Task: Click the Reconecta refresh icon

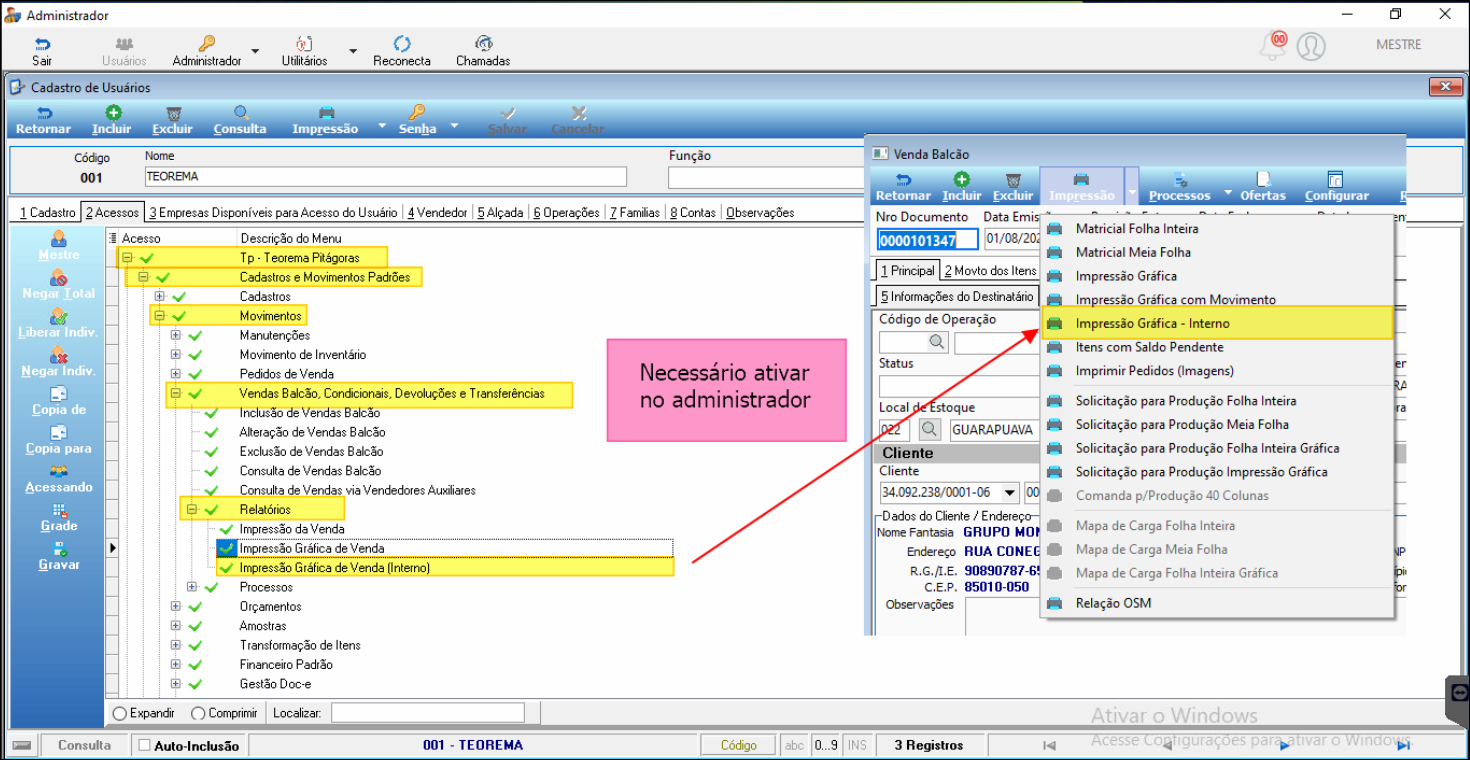Action: (x=402, y=44)
